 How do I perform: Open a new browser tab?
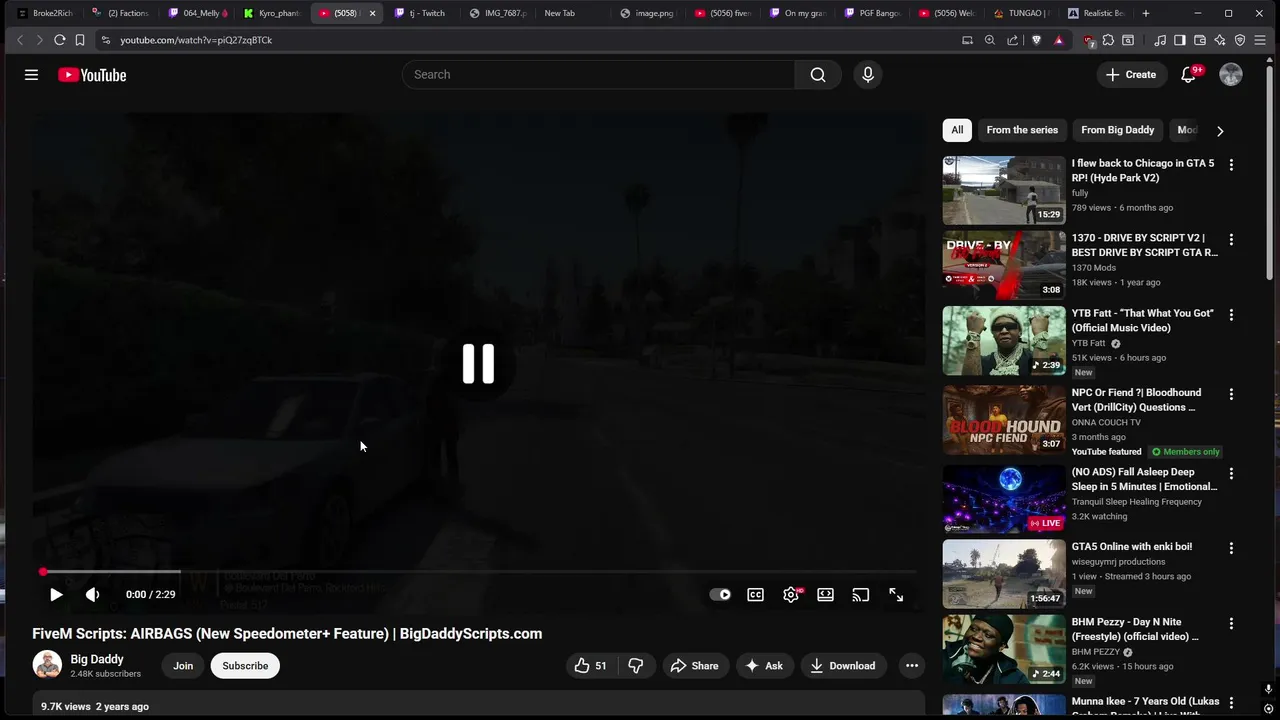(1146, 13)
